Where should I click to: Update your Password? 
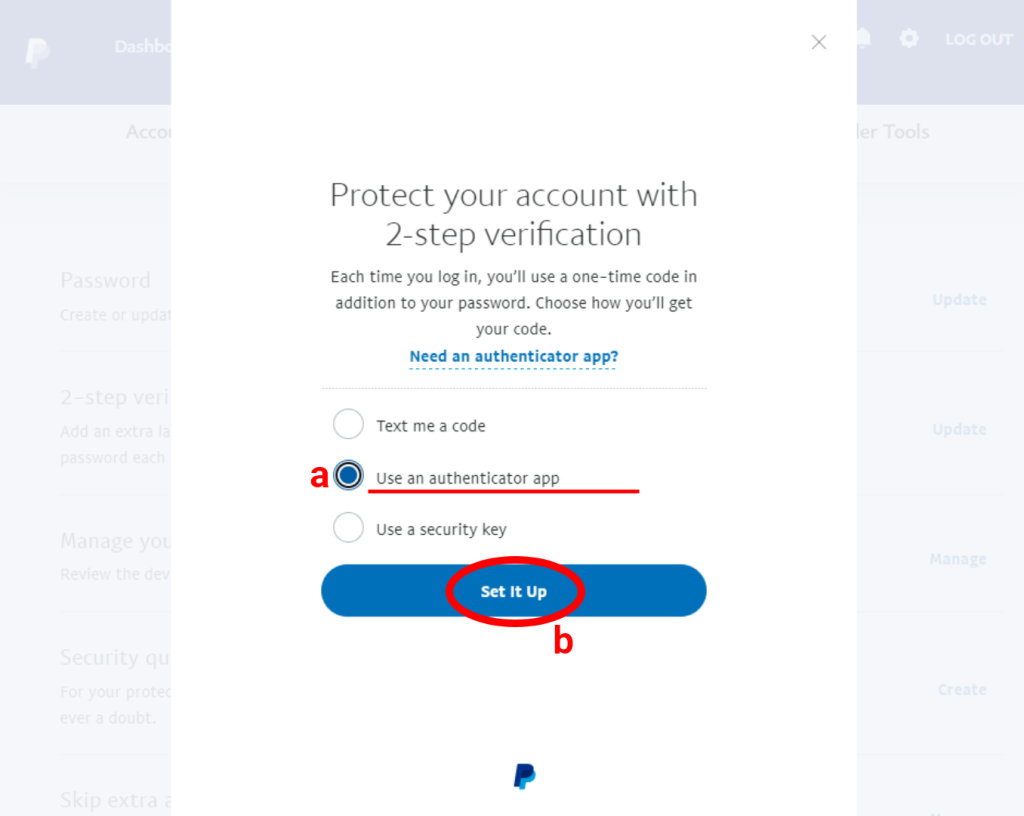click(x=958, y=299)
